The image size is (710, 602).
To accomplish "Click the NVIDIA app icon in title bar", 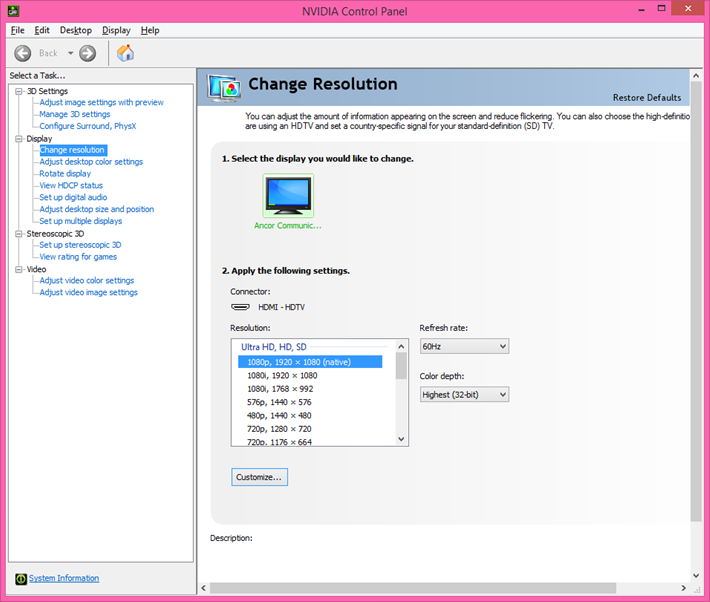I will tap(13, 10).
